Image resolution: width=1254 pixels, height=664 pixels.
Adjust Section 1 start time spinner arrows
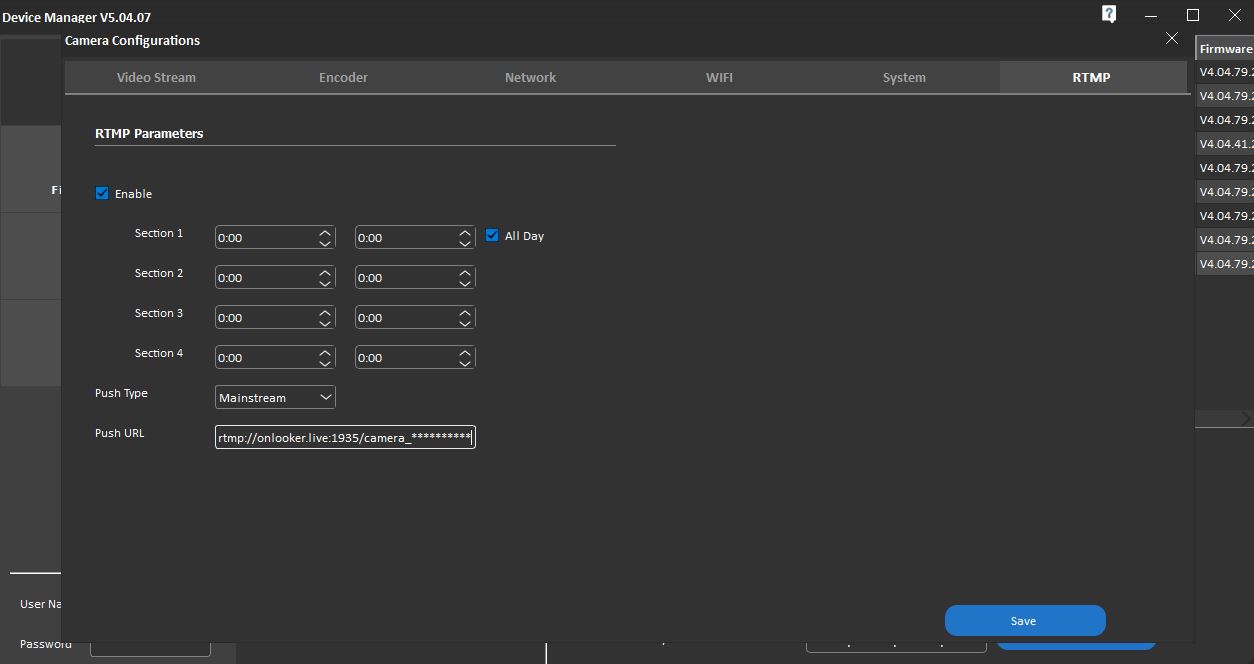click(x=325, y=237)
